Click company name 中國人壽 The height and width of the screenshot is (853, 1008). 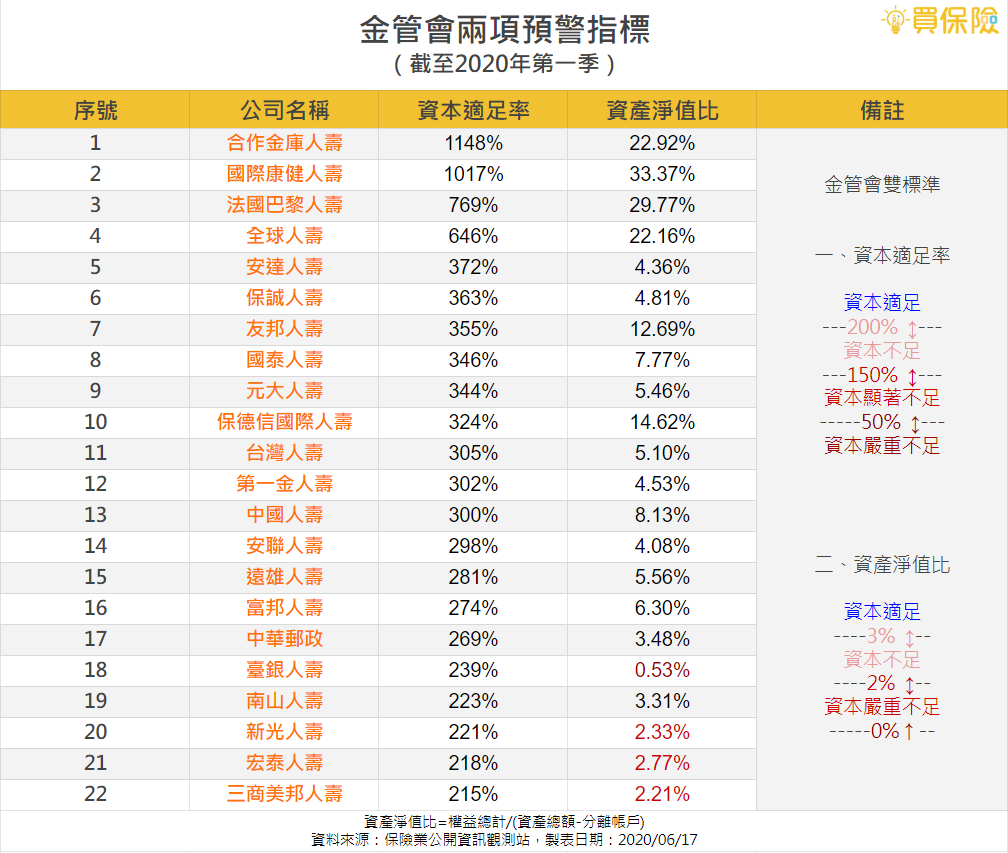(284, 515)
